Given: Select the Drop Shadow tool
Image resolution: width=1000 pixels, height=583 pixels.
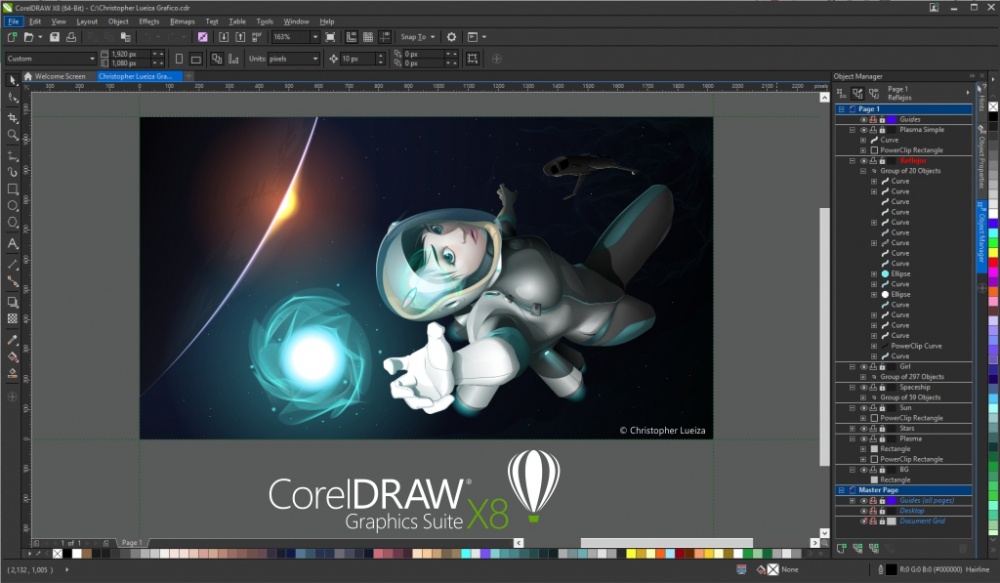Looking at the screenshot, I should (x=12, y=302).
